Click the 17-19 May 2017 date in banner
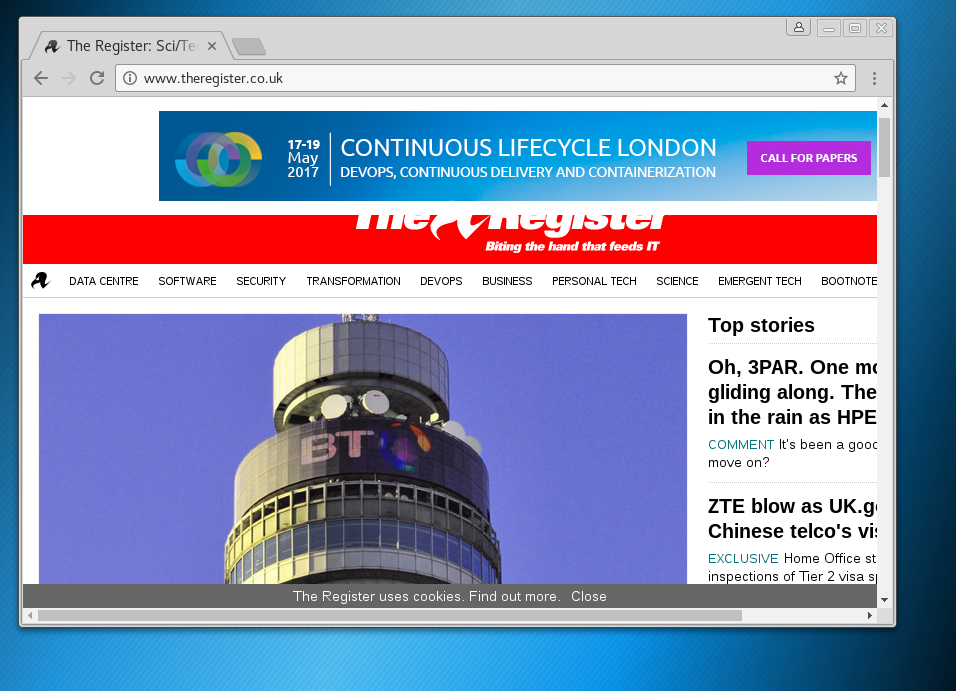 click(x=304, y=158)
